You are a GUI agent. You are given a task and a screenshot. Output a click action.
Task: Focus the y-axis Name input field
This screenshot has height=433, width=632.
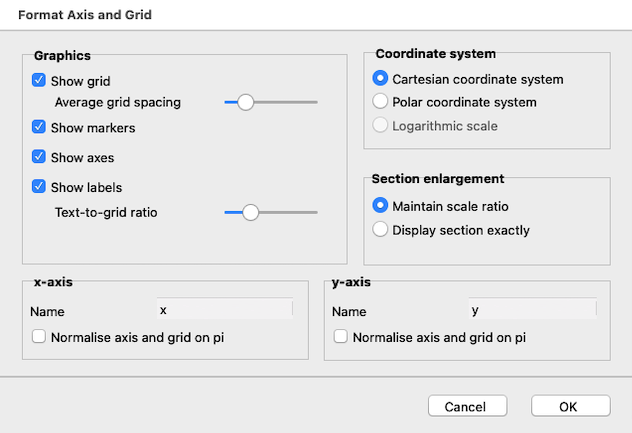pyautogui.click(x=533, y=311)
